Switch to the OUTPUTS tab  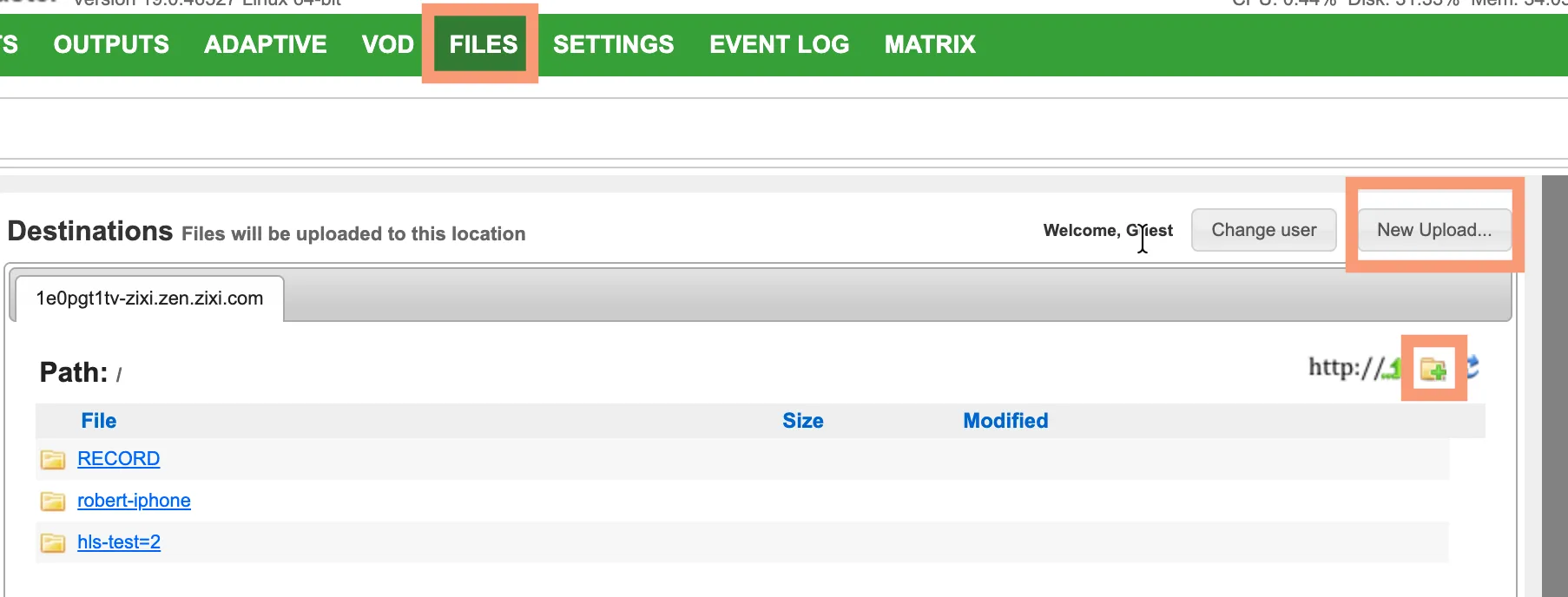point(111,44)
